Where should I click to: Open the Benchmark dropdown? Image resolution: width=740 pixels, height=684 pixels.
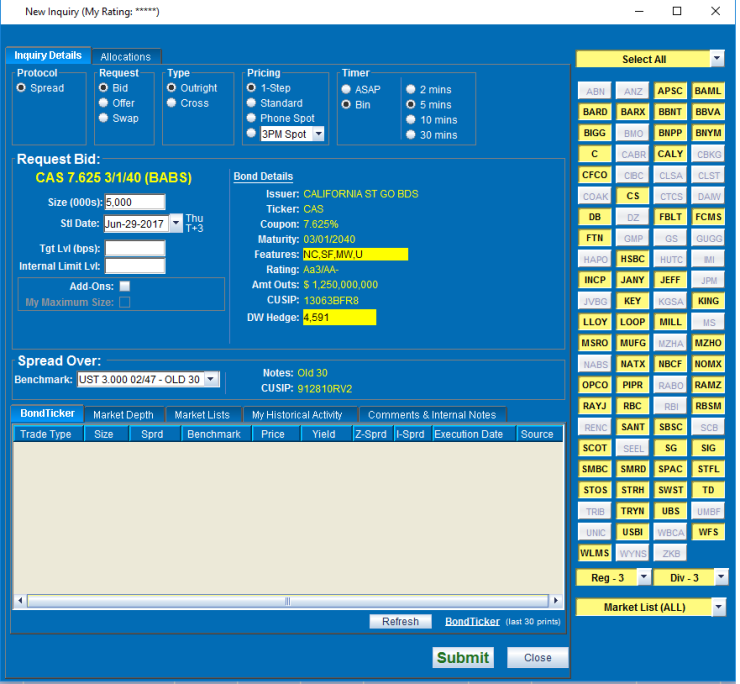(210, 380)
